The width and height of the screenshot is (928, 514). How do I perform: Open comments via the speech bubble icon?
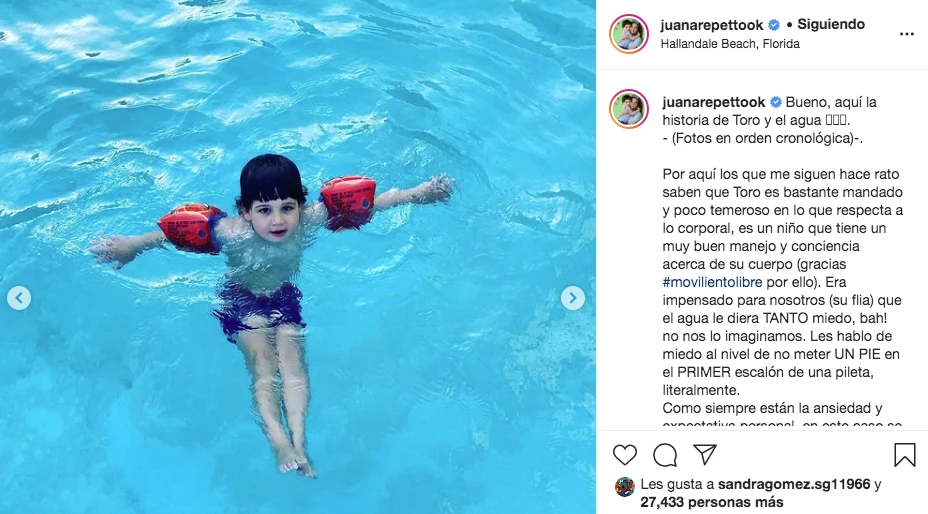tap(665, 455)
